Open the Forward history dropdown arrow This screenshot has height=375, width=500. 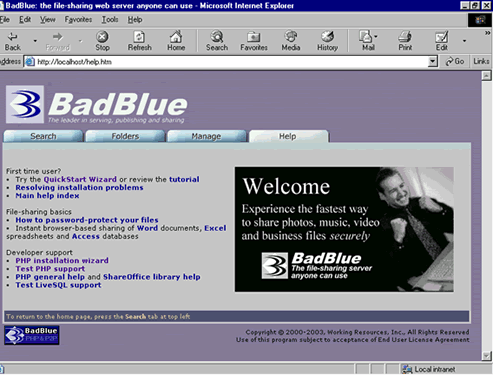(80, 41)
